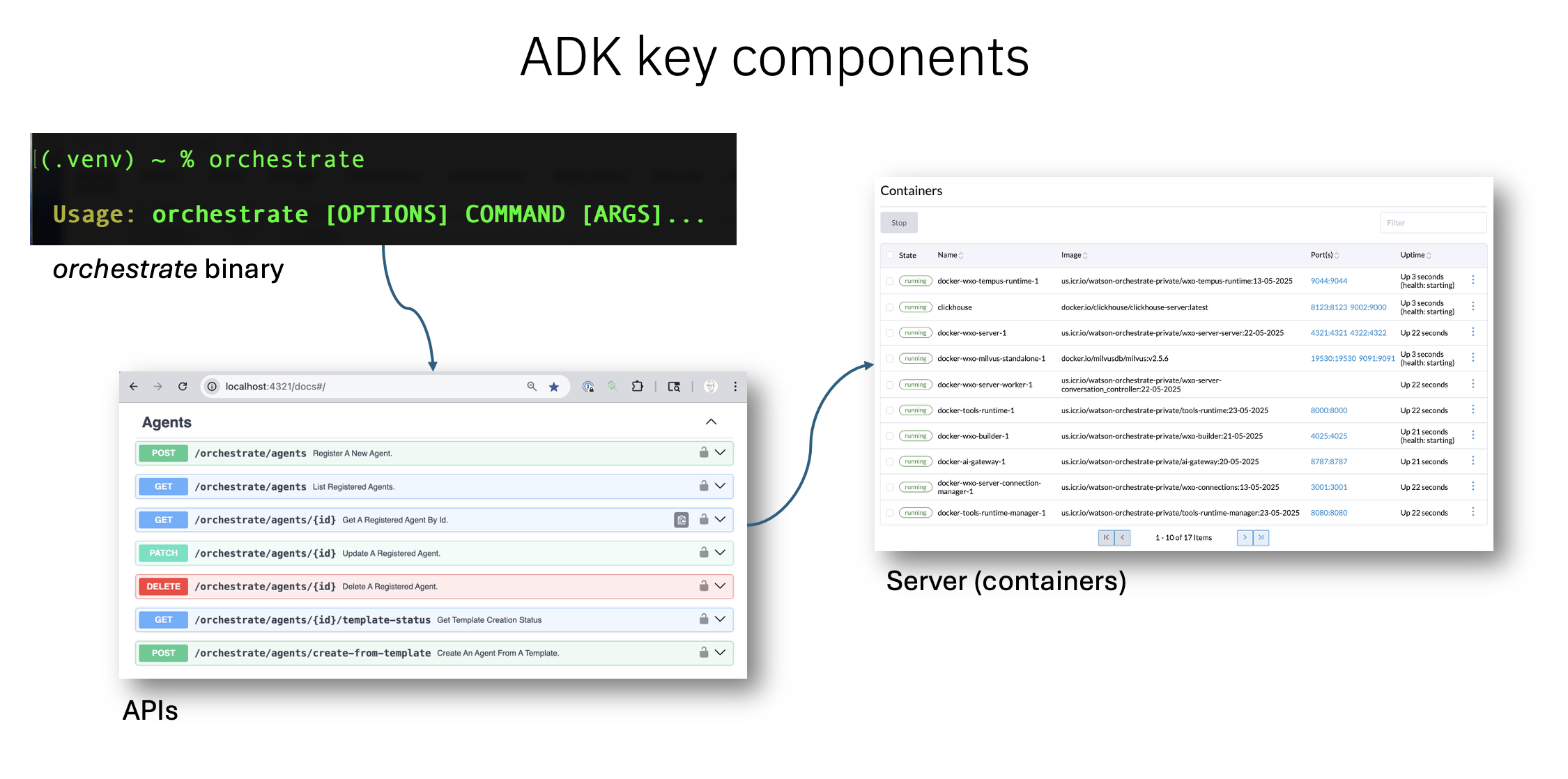This screenshot has height=779, width=1568.
Task: Check the box for docker-wxo-server-1
Action: click(x=890, y=333)
